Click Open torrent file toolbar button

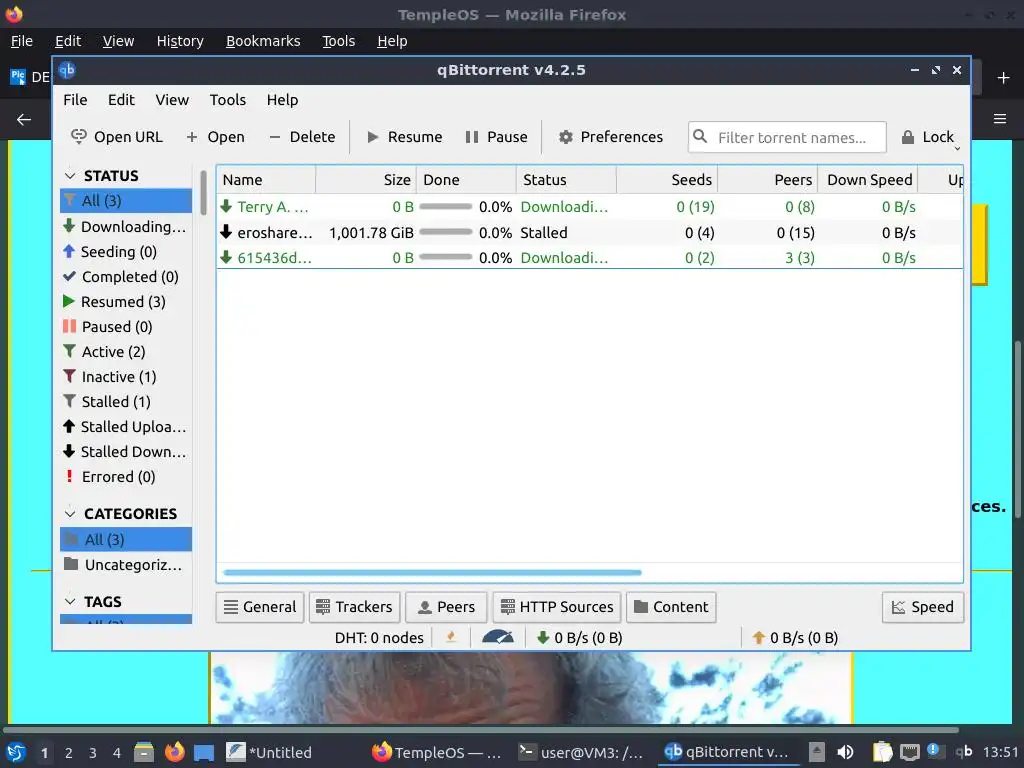pos(216,137)
